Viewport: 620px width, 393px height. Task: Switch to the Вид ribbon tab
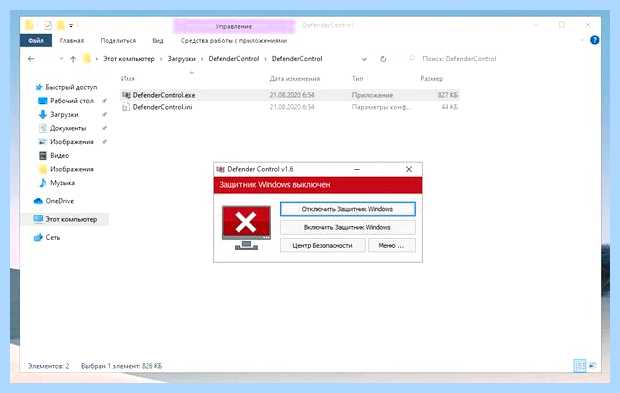point(158,40)
